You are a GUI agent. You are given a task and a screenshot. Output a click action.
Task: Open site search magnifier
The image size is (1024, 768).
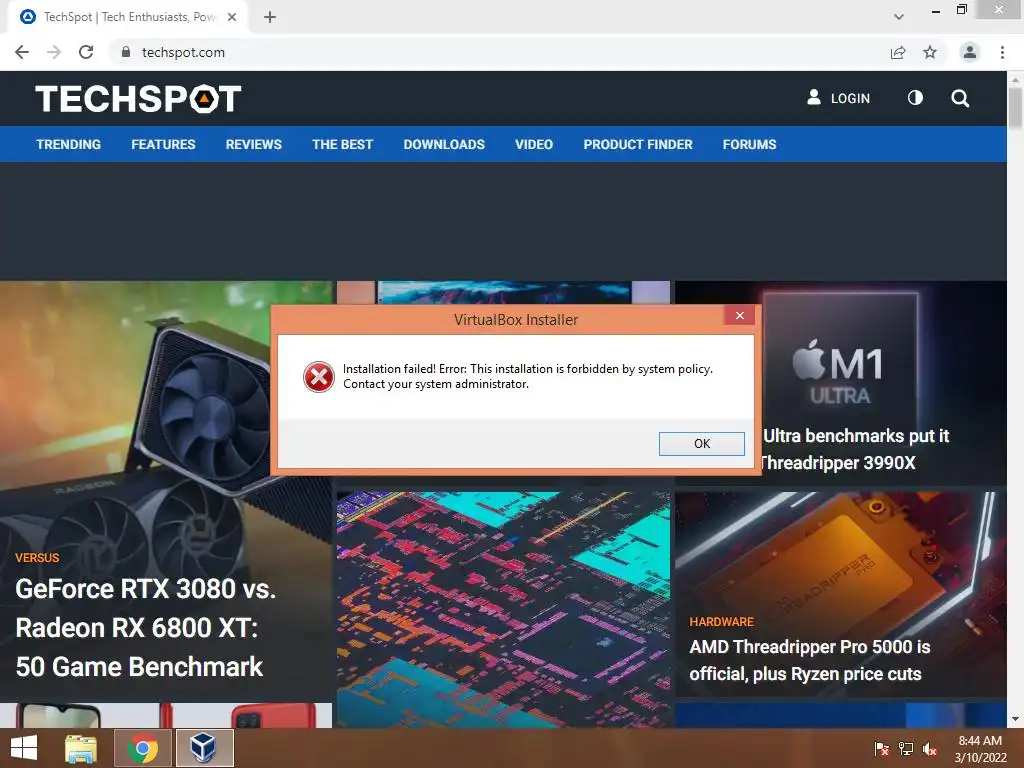tap(960, 99)
